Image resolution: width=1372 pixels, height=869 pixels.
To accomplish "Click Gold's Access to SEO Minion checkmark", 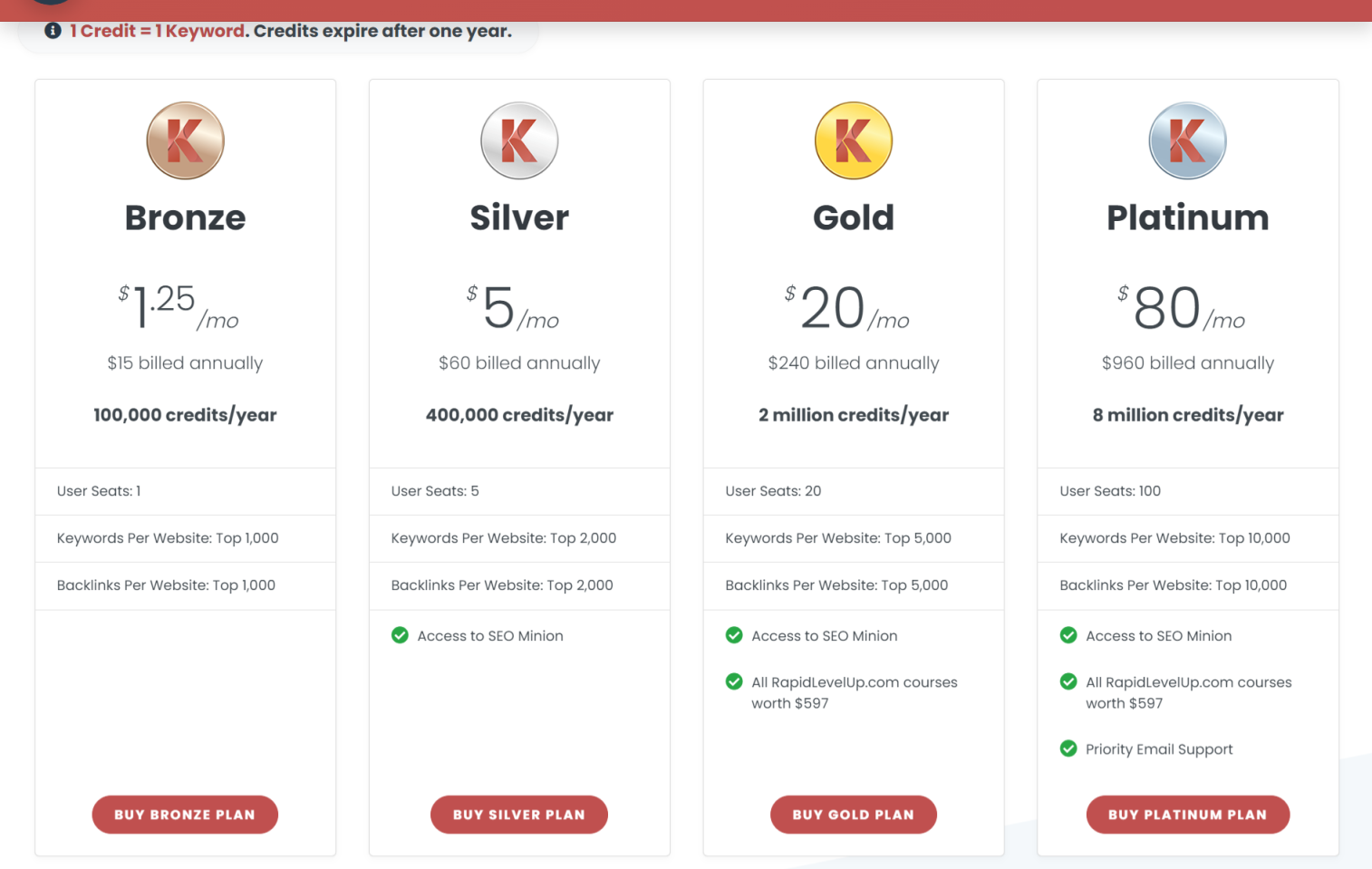I will tap(734, 635).
